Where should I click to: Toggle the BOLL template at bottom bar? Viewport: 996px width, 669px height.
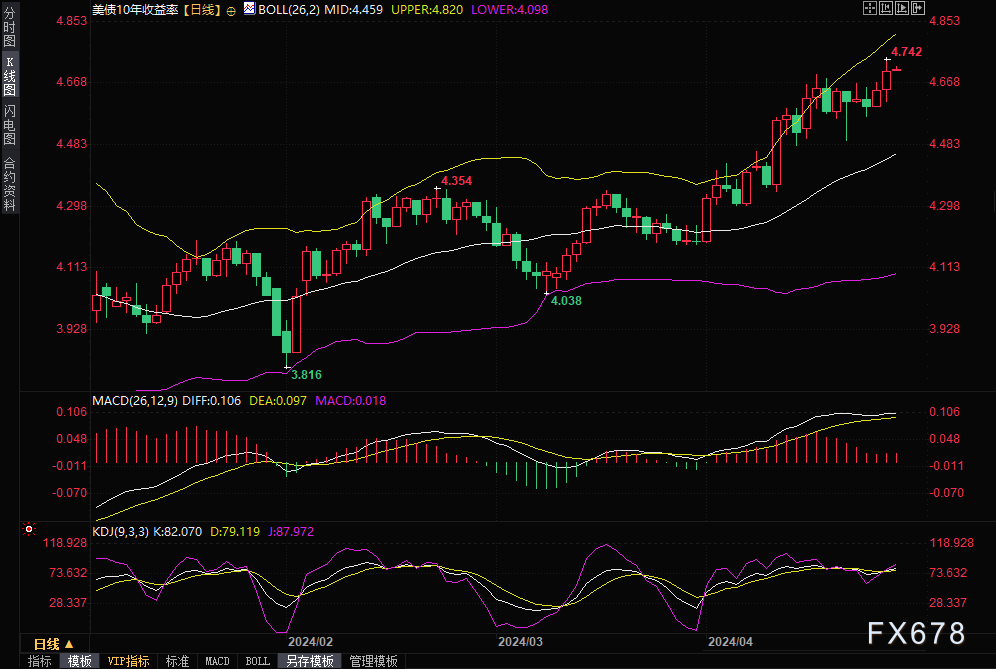point(257,661)
